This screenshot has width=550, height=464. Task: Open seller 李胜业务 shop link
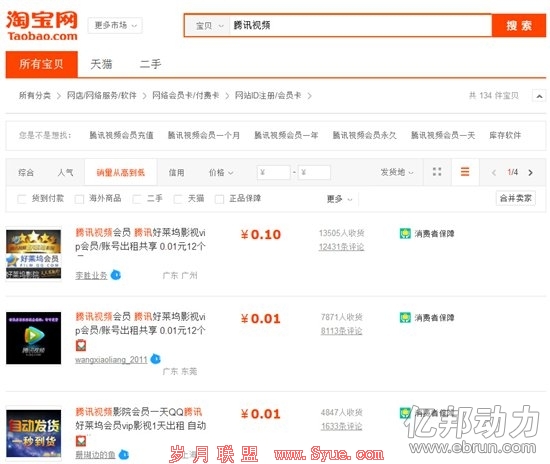[91, 276]
